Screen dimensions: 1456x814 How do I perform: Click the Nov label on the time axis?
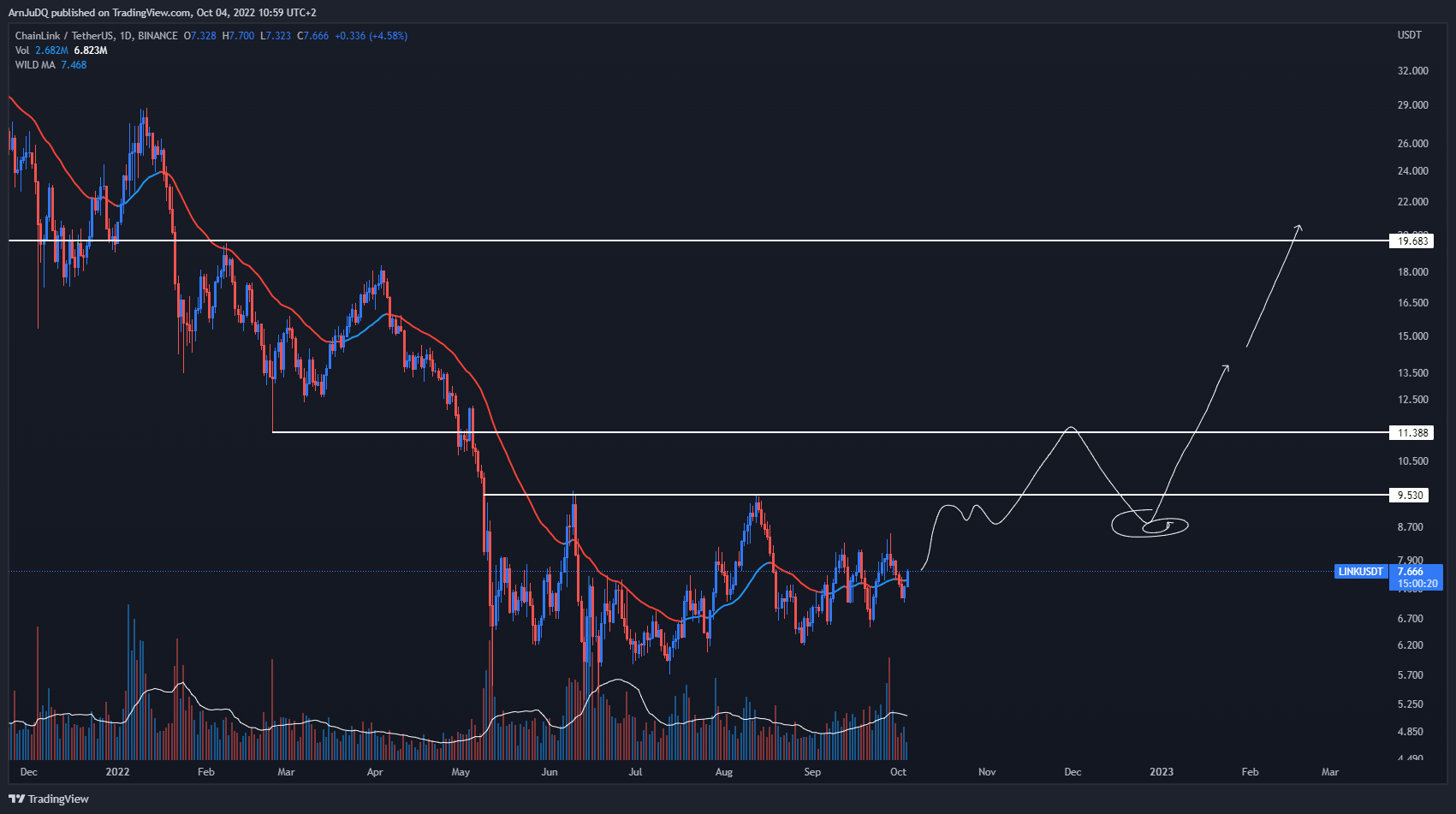coord(987,772)
